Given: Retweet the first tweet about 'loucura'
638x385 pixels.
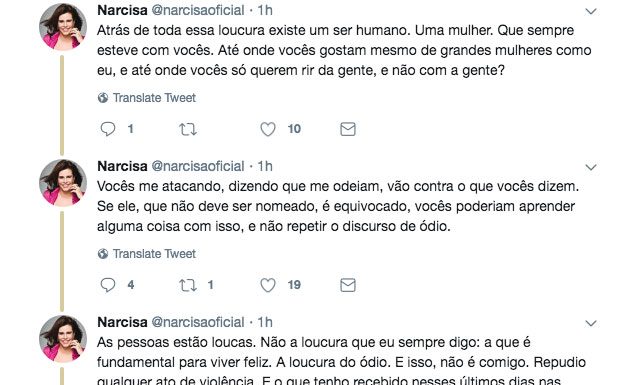Looking at the screenshot, I should [x=188, y=129].
